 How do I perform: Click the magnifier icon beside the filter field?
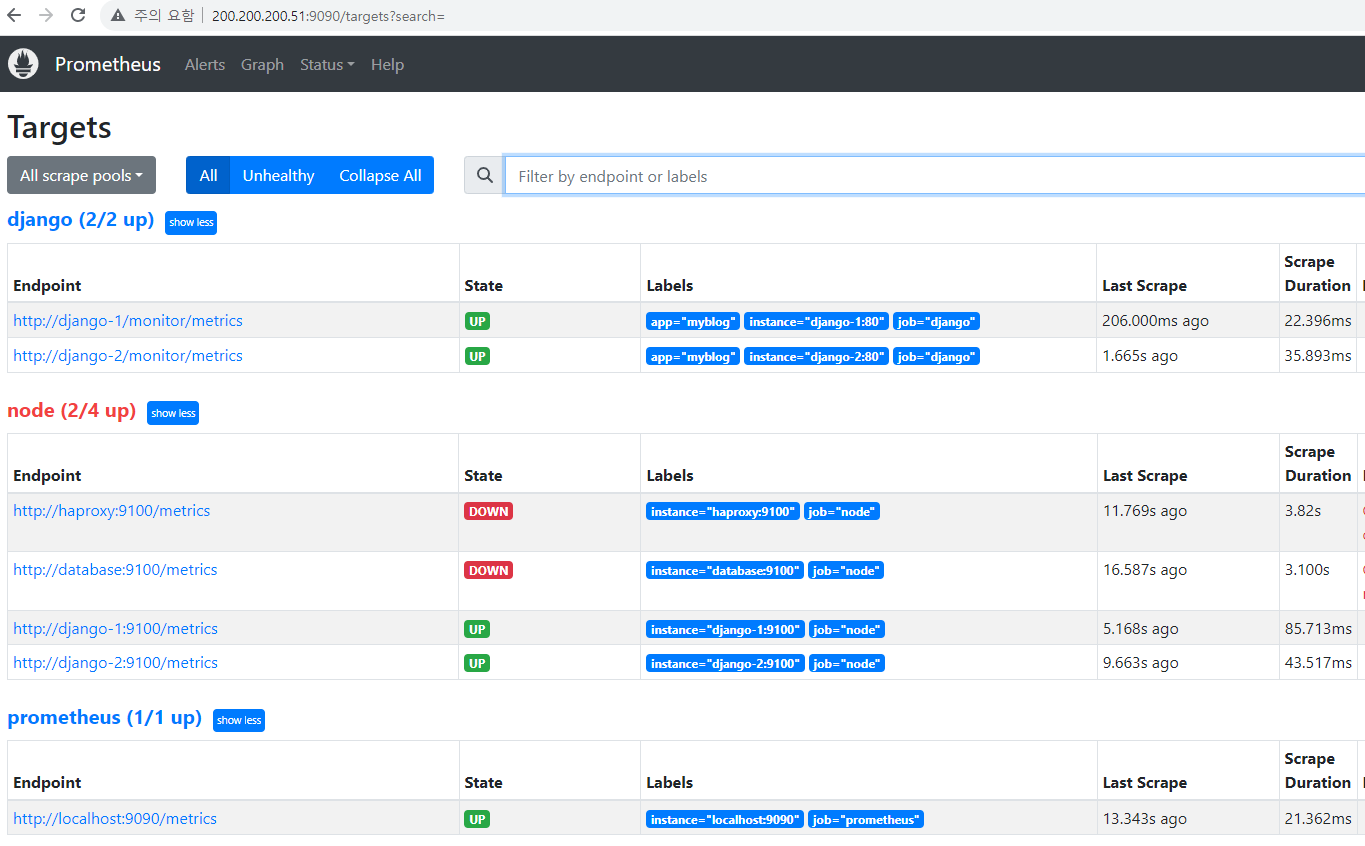pyautogui.click(x=485, y=175)
